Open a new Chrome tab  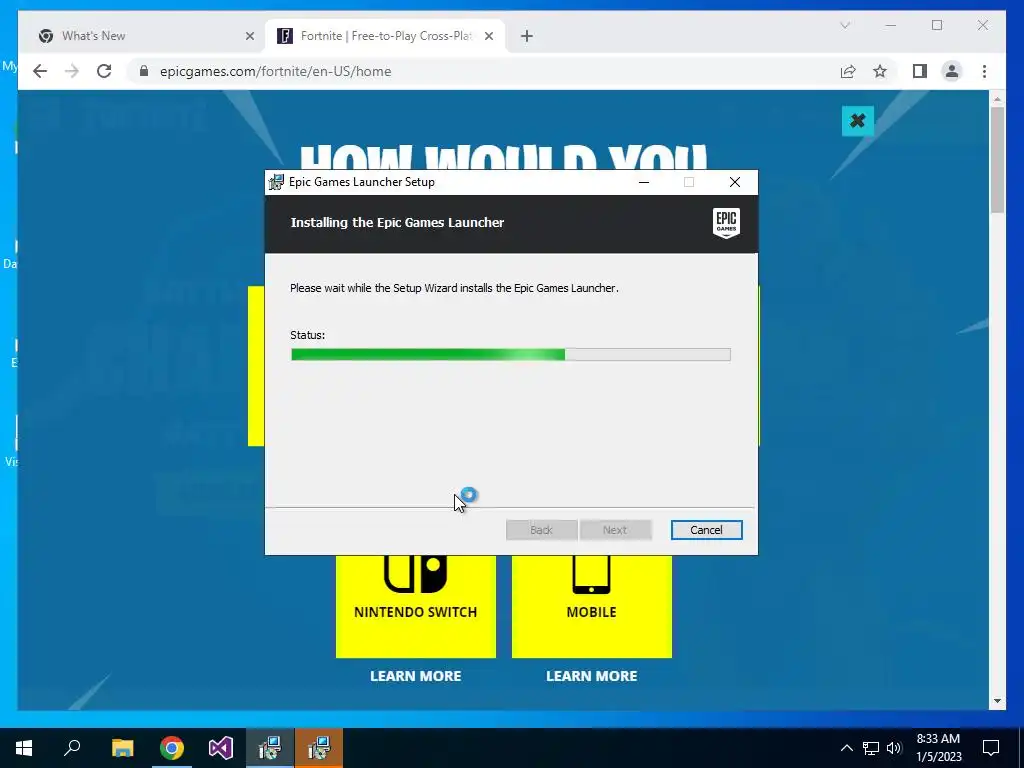(x=527, y=36)
